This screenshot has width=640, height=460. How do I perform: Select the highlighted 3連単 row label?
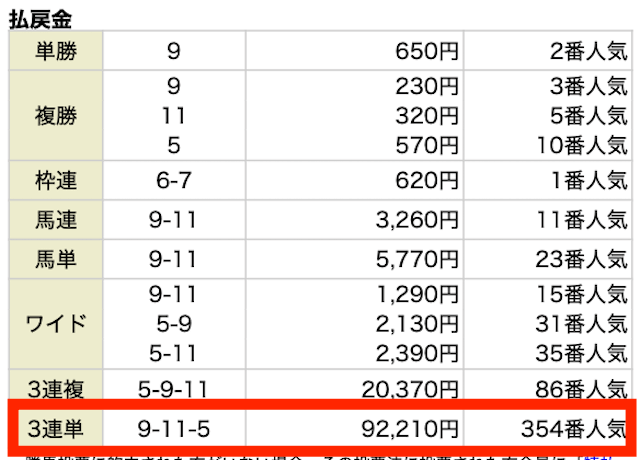(x=56, y=429)
